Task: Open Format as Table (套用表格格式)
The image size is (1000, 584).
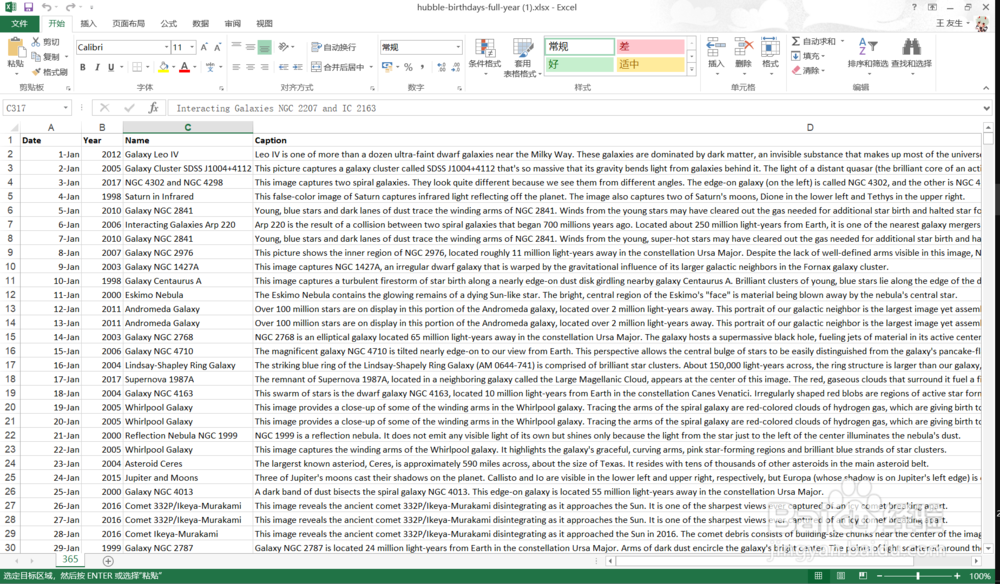Action: (522, 57)
